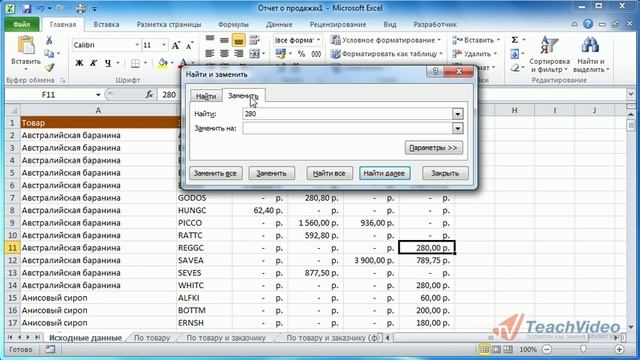
Task: Select the Format Painter brush icon
Action: point(49,67)
